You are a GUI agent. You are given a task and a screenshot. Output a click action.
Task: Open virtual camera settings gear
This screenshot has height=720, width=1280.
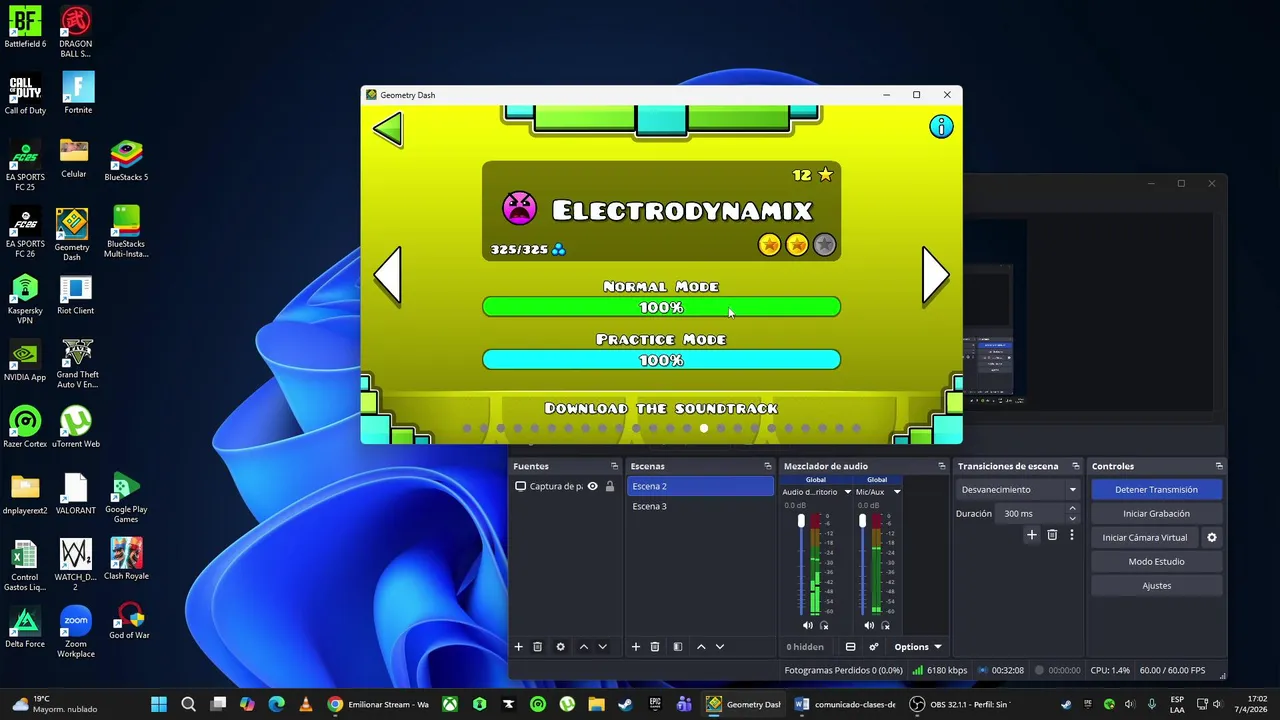click(1212, 538)
